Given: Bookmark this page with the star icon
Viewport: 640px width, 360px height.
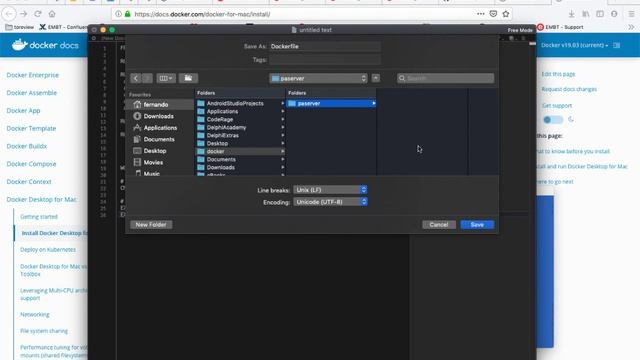Looking at the screenshot, I should [506, 14].
